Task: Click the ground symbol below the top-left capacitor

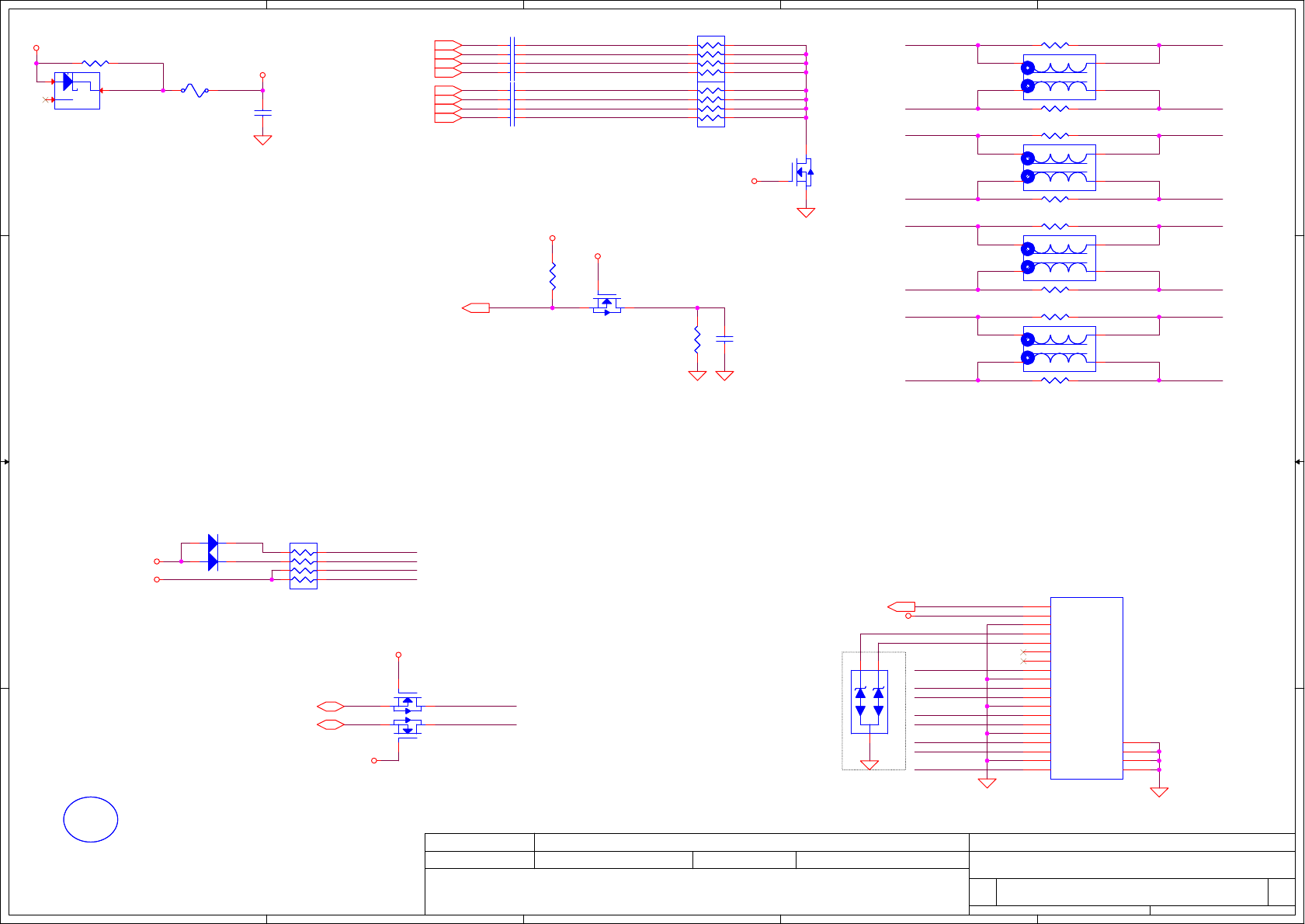Action: tap(262, 140)
